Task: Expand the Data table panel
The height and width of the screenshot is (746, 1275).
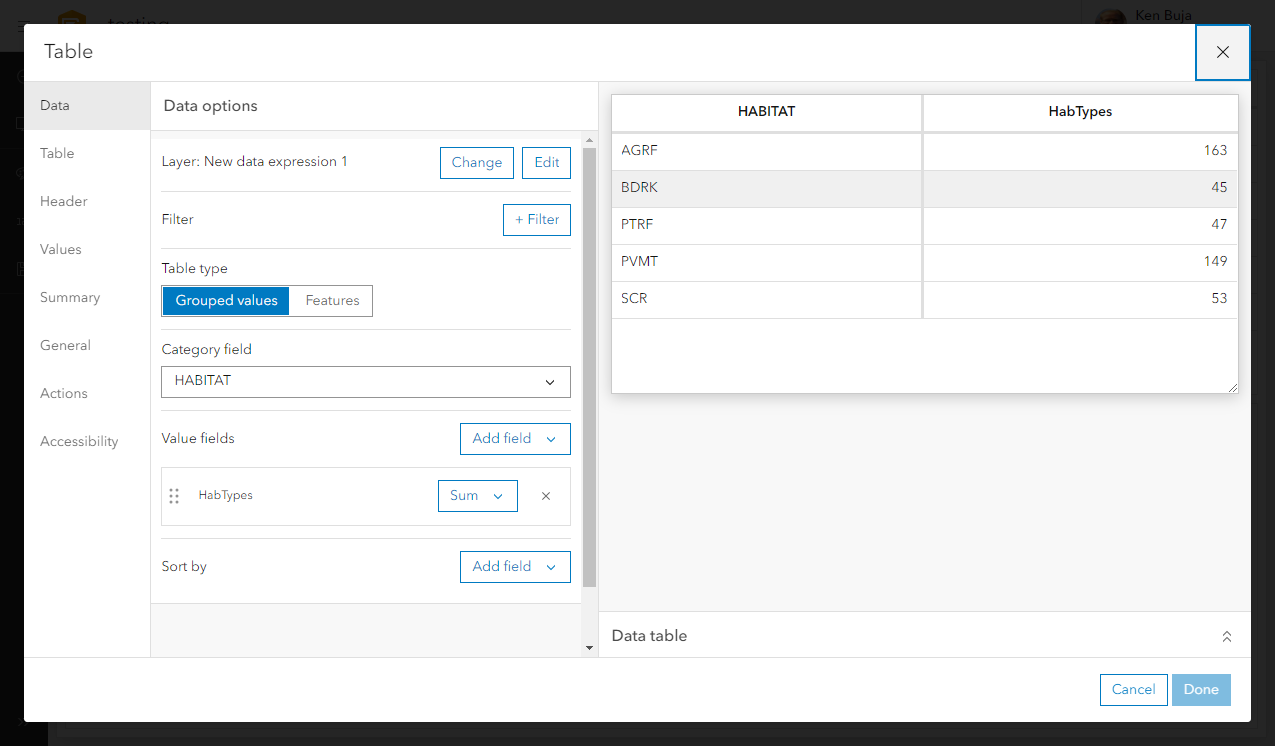Action: 1227,636
